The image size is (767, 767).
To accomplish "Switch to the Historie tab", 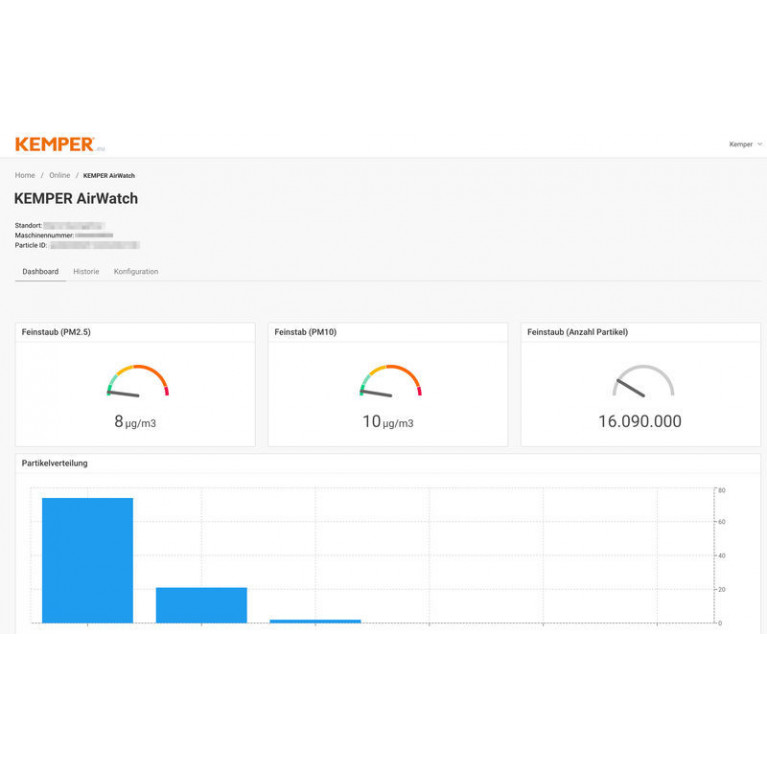I will pos(86,272).
